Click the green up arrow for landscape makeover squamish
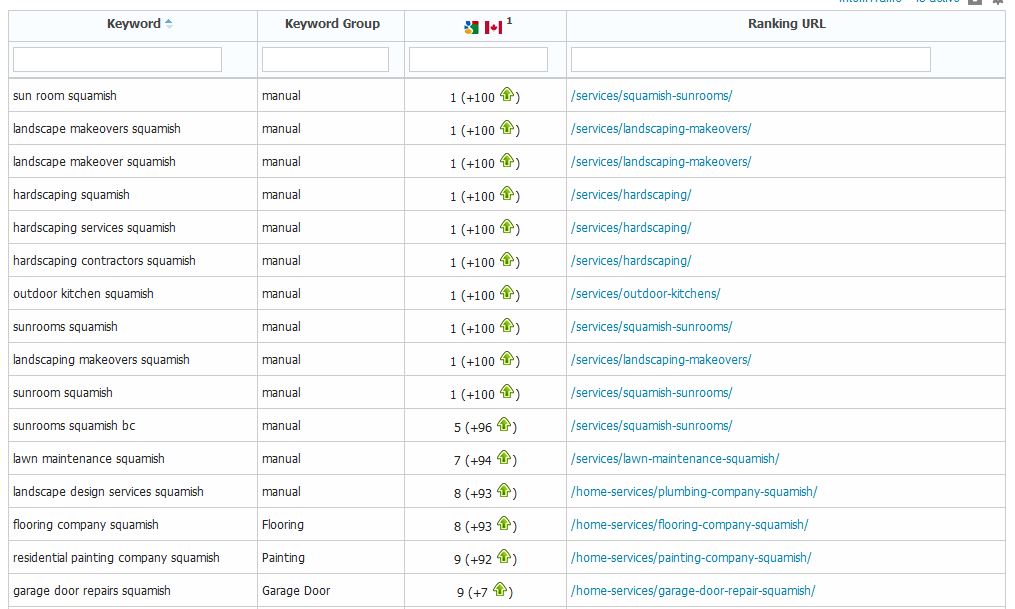 pyautogui.click(x=507, y=161)
